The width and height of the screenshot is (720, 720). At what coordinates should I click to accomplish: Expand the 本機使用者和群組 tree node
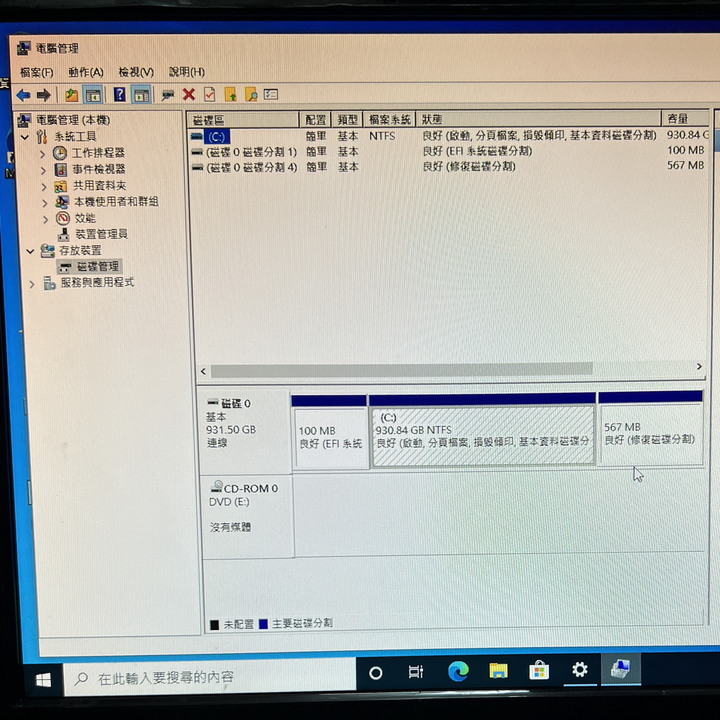[x=45, y=203]
